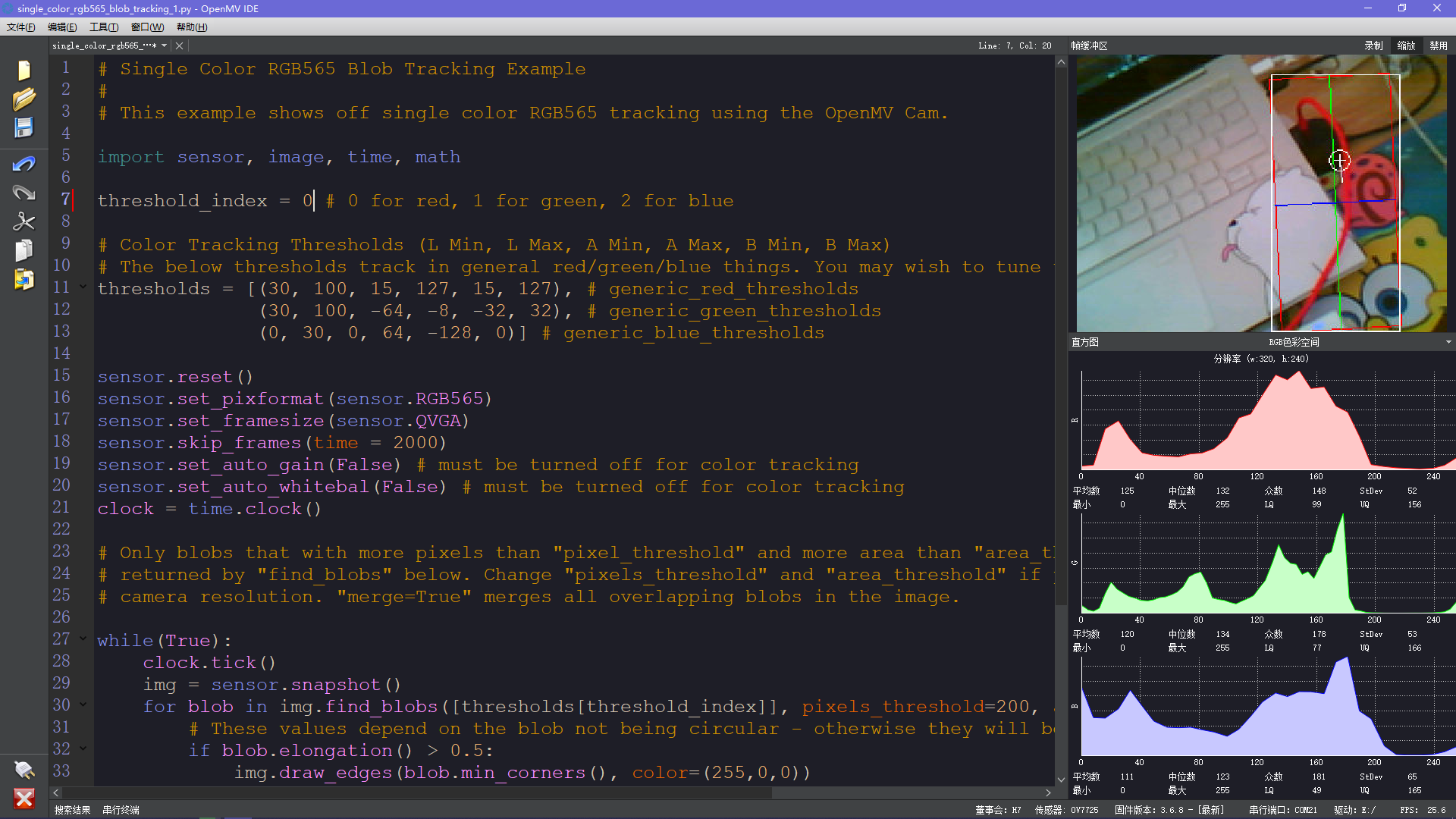Image resolution: width=1456 pixels, height=819 pixels.
Task: Click the camera frame buffer preview image
Action: [x=1262, y=193]
